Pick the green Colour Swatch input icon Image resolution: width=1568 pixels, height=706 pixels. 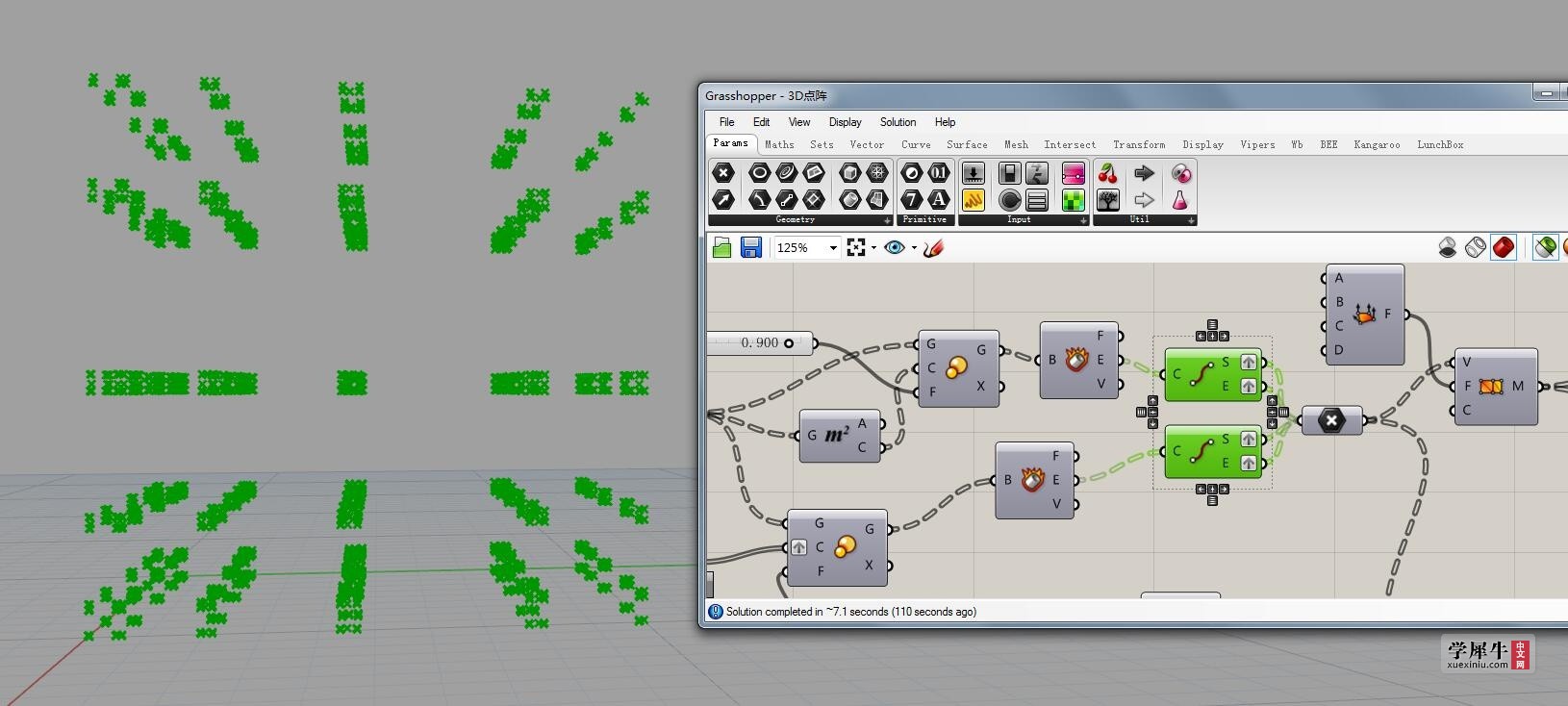tap(1074, 200)
